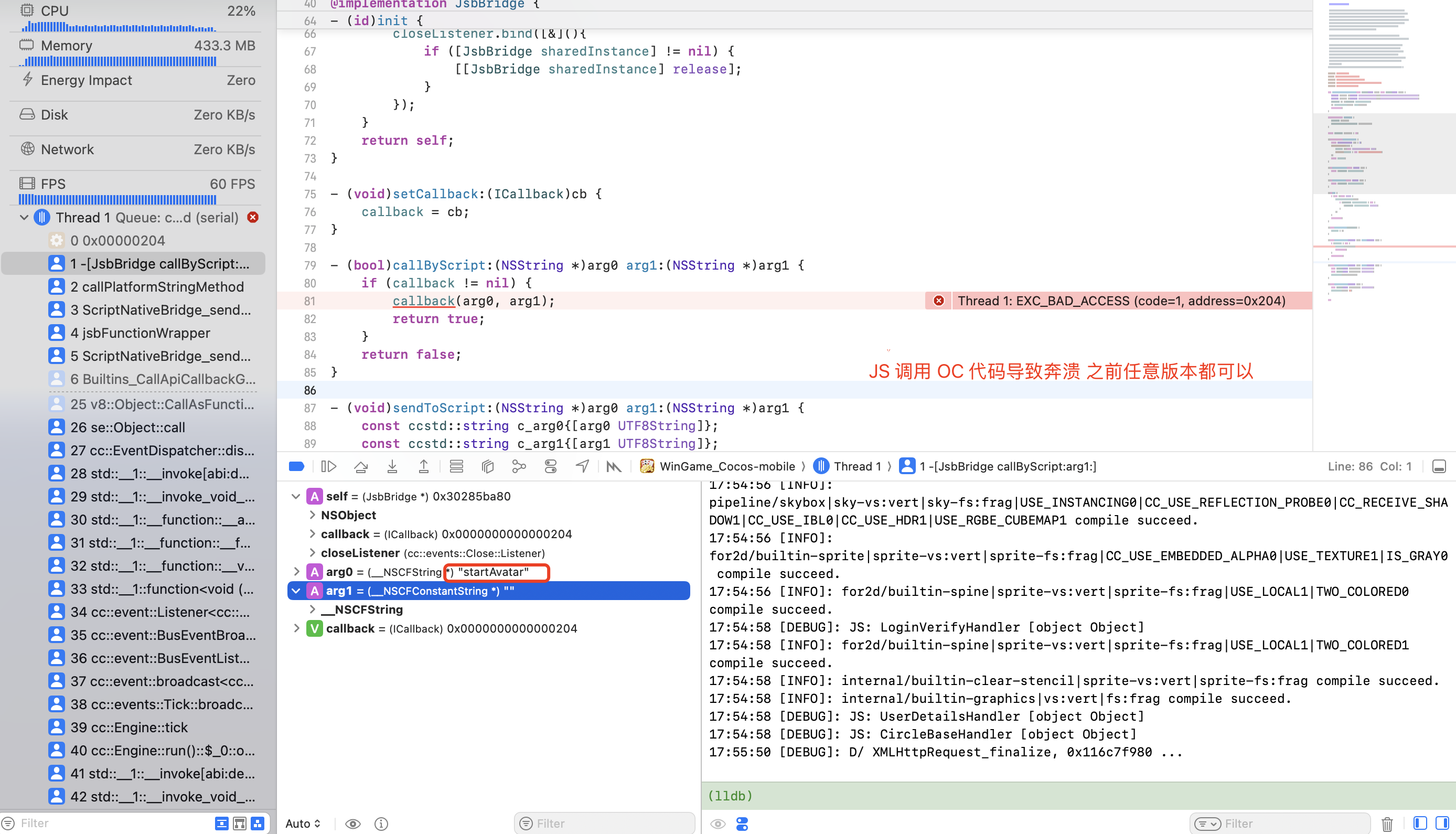Open the Auto variables scope dropdown
Screen dimensions: 1456x834
(x=303, y=824)
